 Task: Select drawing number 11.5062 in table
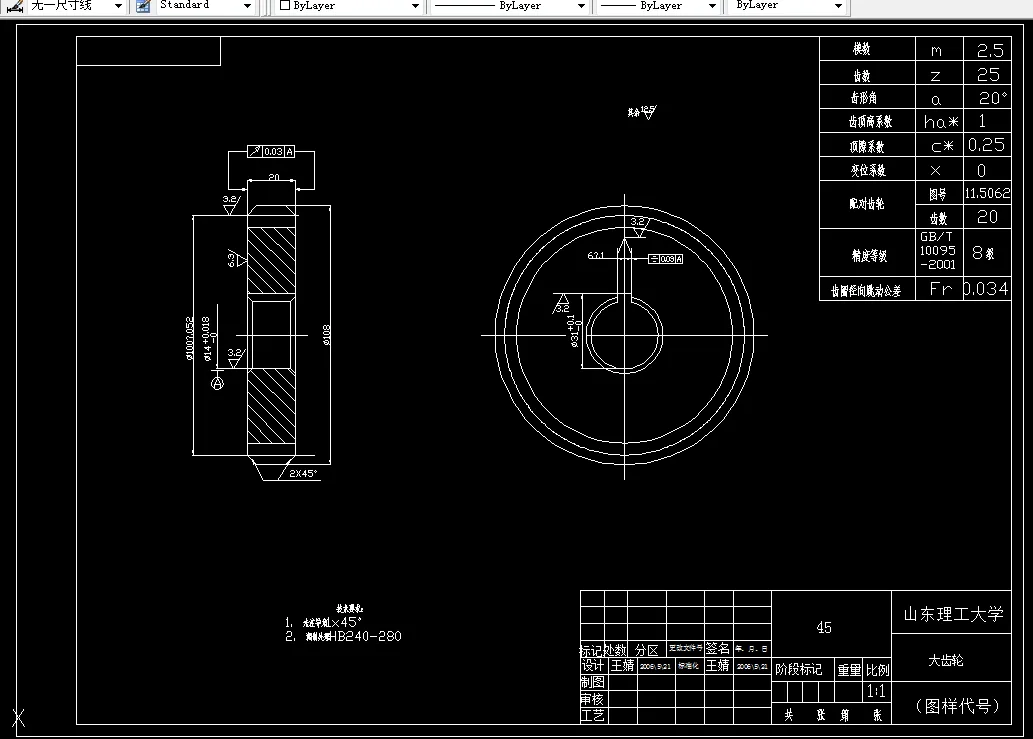click(x=987, y=193)
